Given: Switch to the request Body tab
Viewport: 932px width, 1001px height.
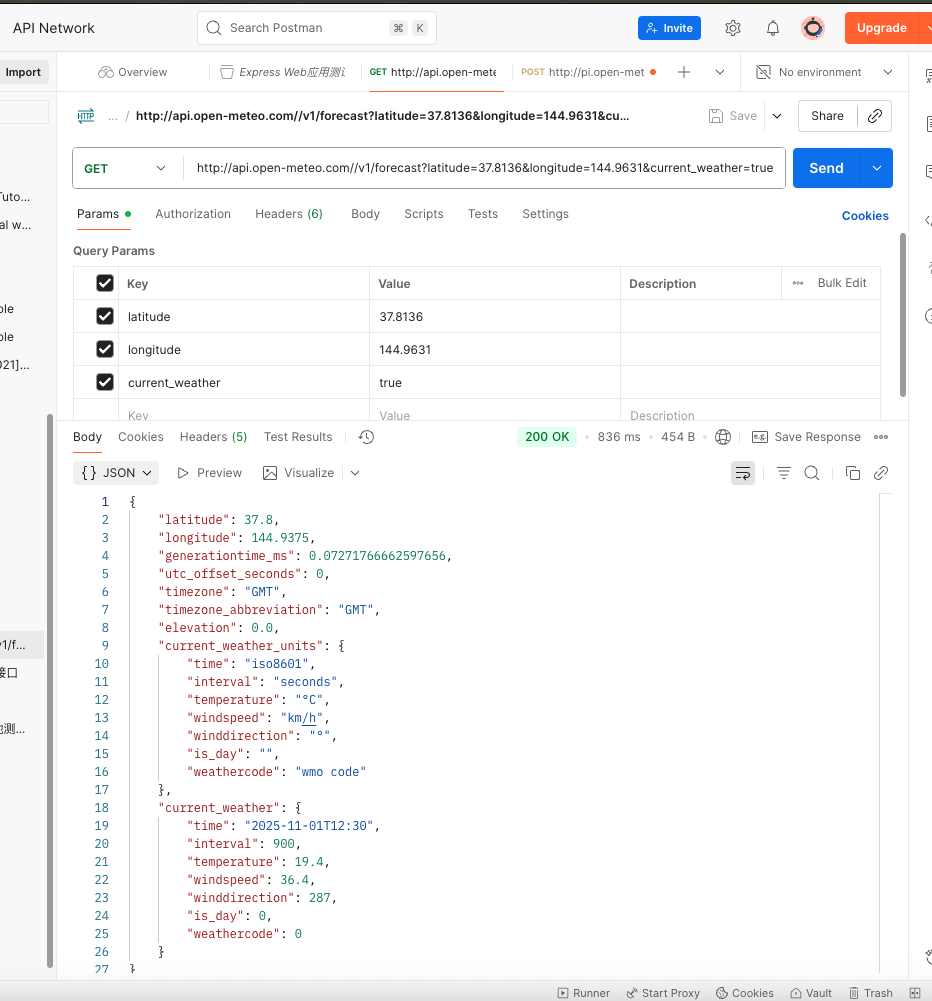Looking at the screenshot, I should 365,214.
